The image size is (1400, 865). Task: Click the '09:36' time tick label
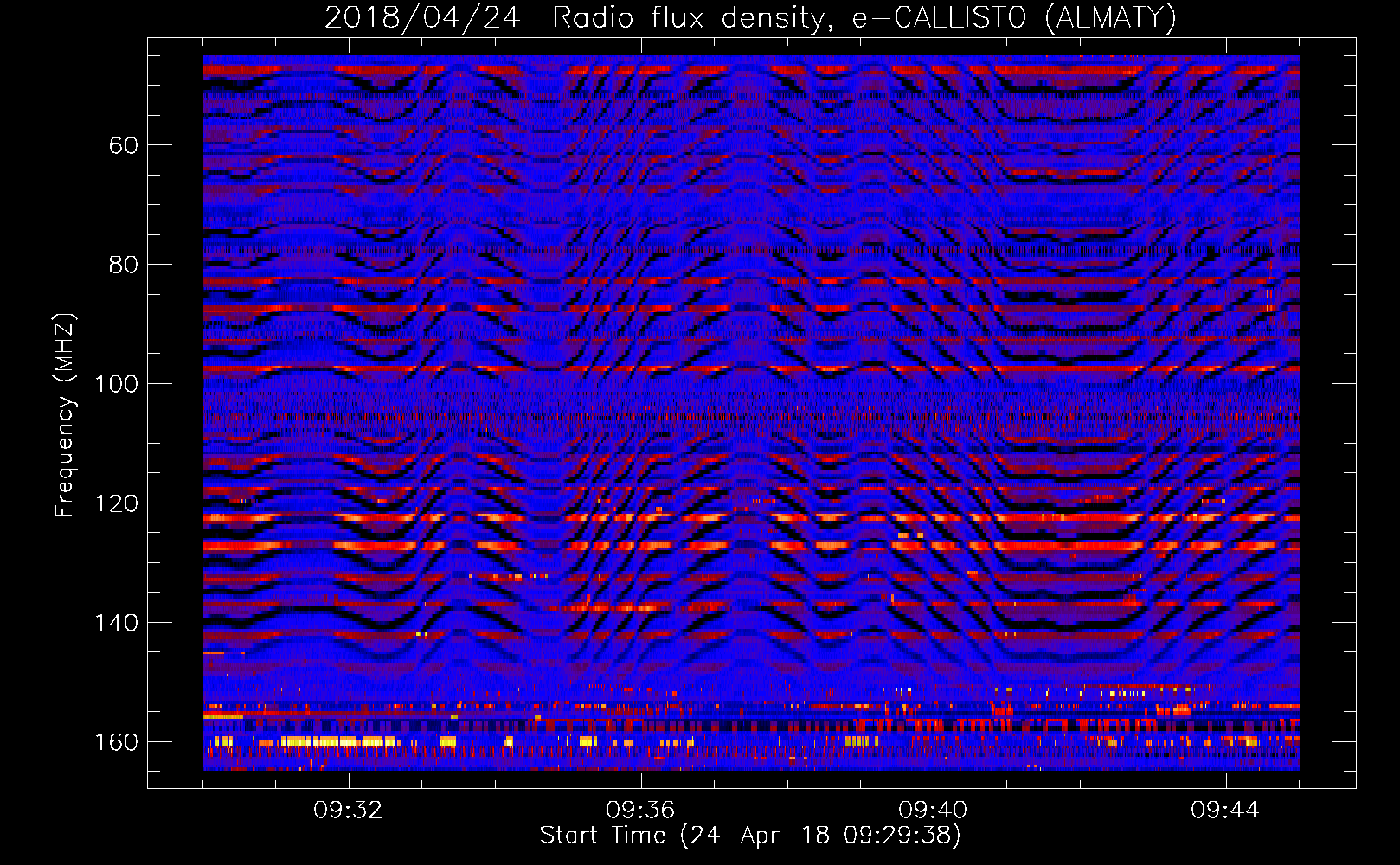click(640, 811)
